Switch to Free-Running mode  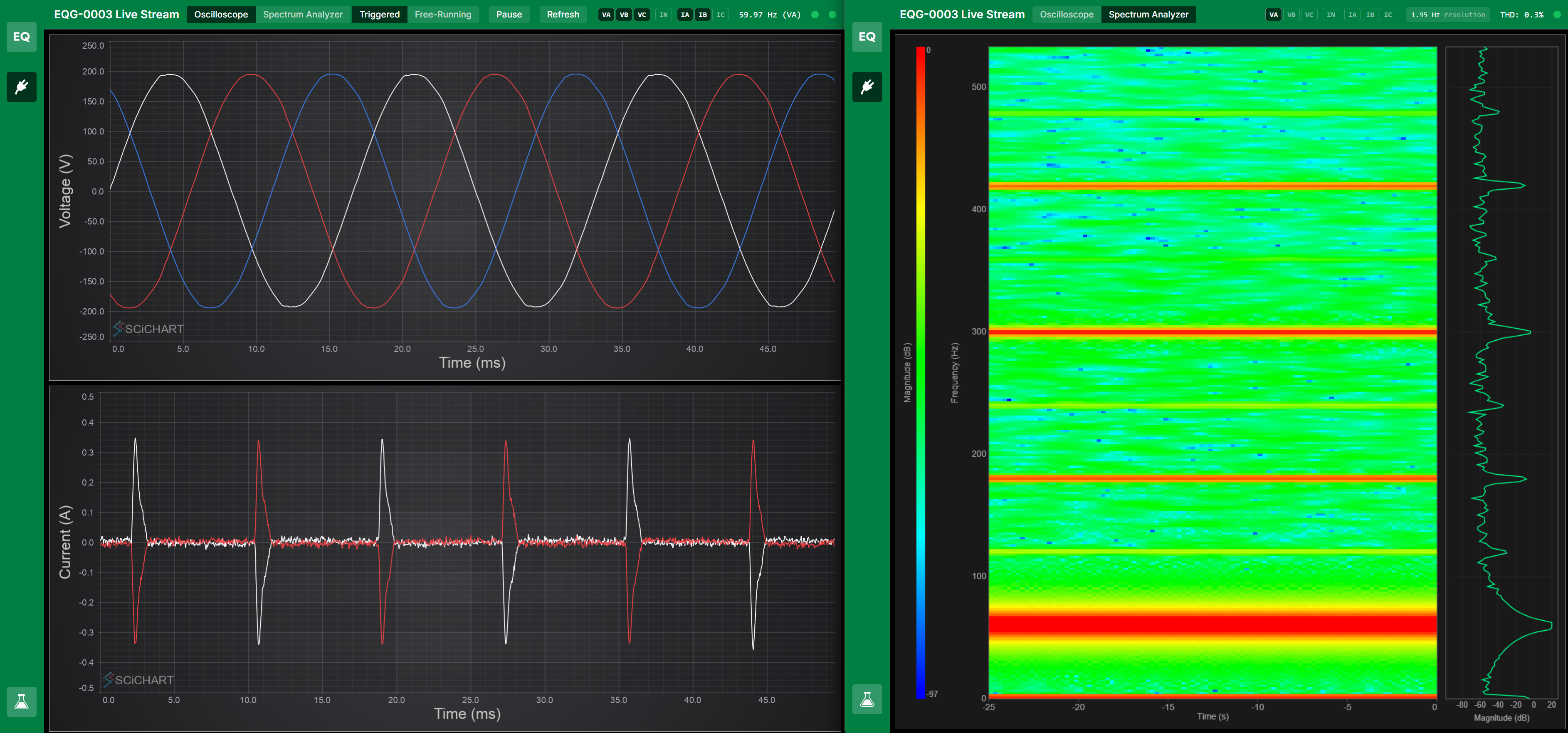coord(442,15)
